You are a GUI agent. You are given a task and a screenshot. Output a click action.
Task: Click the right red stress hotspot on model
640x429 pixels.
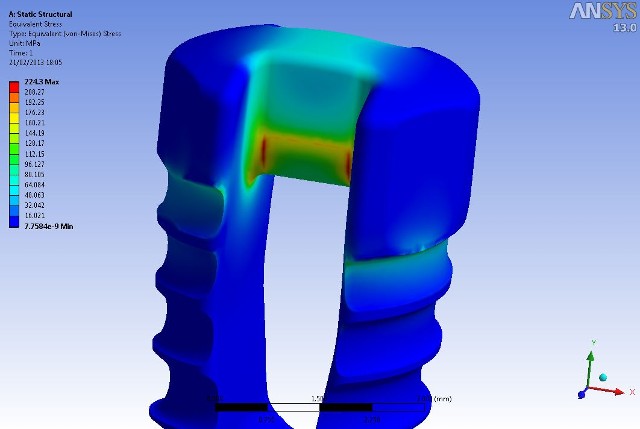click(x=348, y=163)
